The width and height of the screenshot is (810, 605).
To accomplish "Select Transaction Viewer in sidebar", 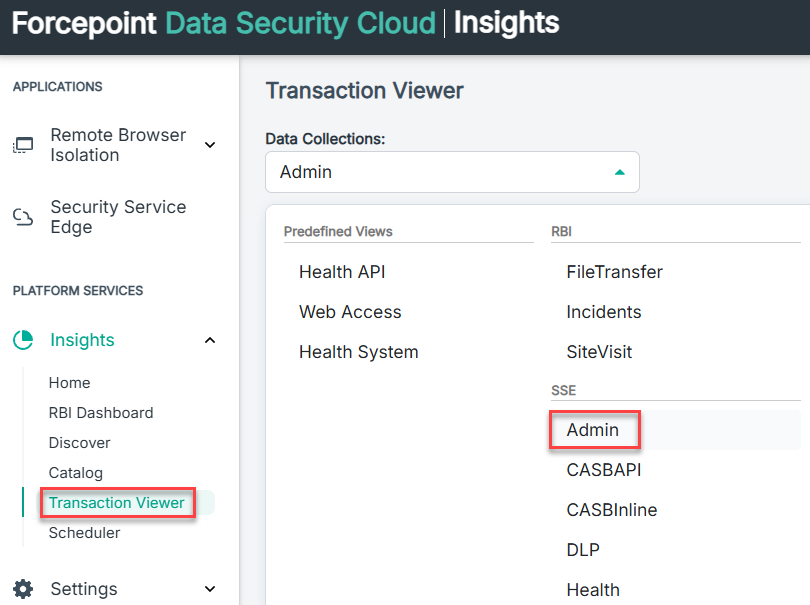I will 116,503.
